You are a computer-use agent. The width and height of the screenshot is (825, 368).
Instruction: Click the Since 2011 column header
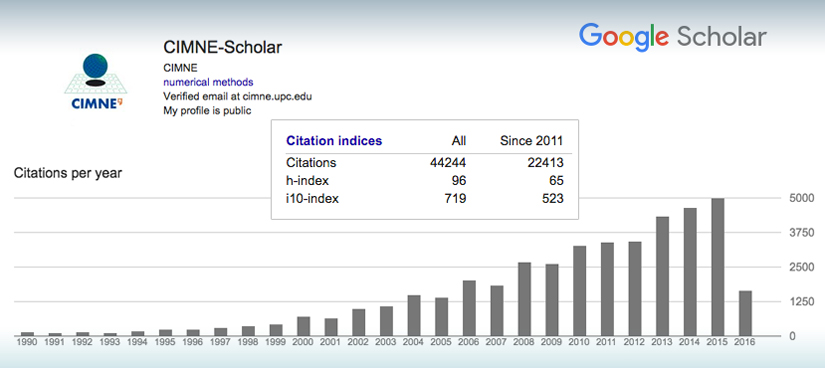(x=531, y=141)
